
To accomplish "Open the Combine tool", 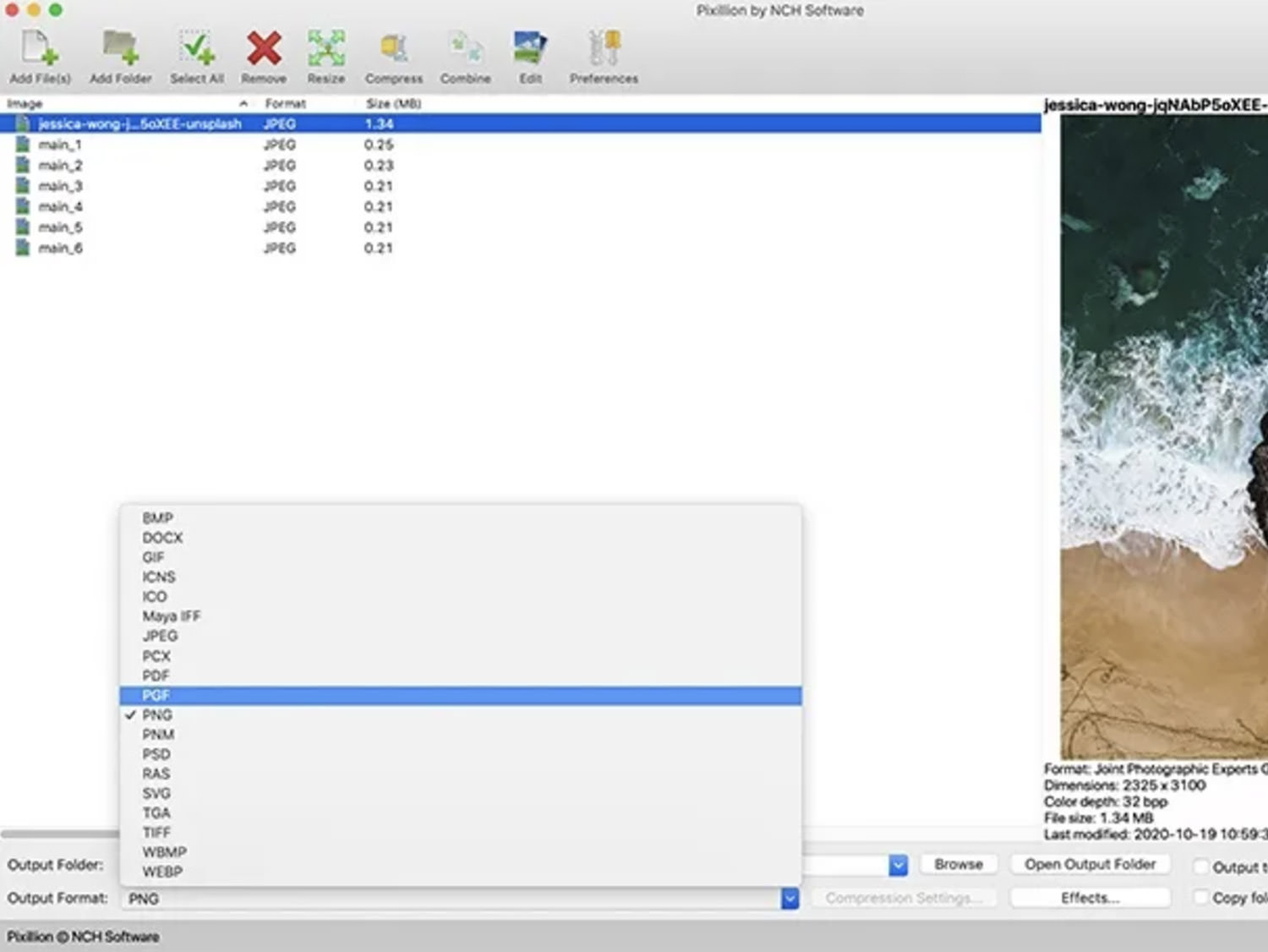I will (x=466, y=49).
